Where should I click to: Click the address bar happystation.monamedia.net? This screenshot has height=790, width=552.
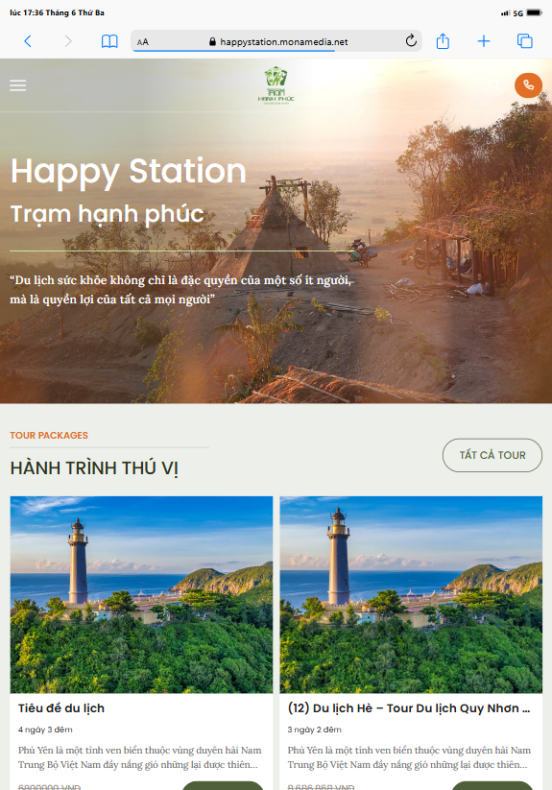(276, 41)
